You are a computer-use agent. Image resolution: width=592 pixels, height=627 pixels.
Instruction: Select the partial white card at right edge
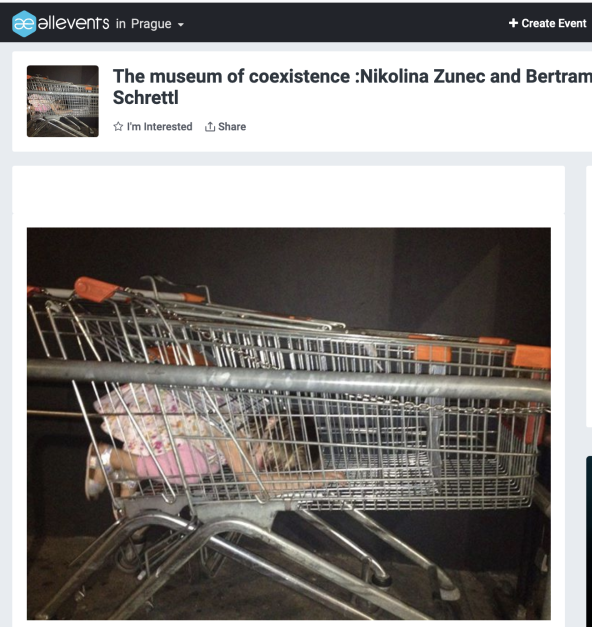coord(589,297)
